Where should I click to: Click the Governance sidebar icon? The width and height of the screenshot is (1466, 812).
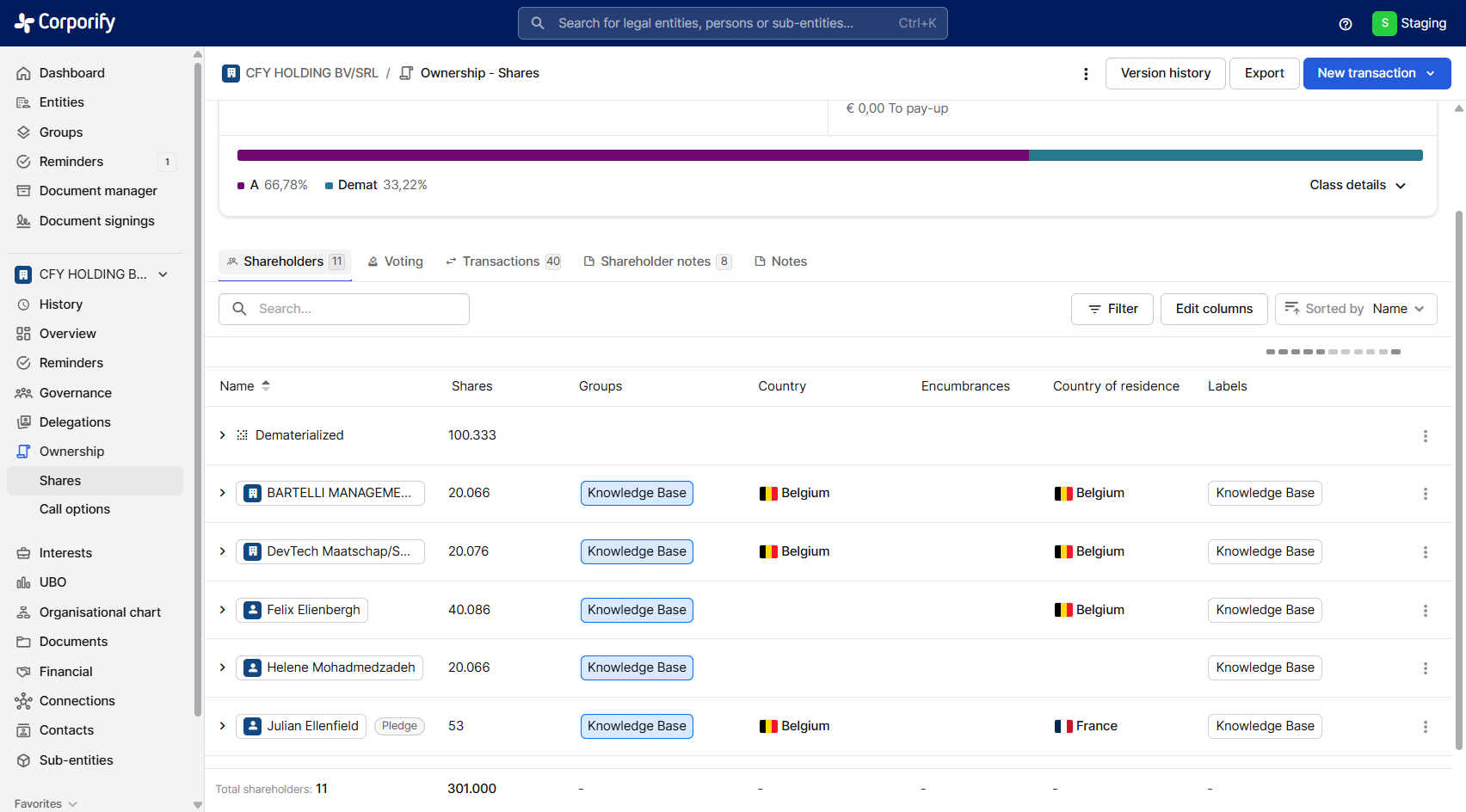tap(23, 393)
